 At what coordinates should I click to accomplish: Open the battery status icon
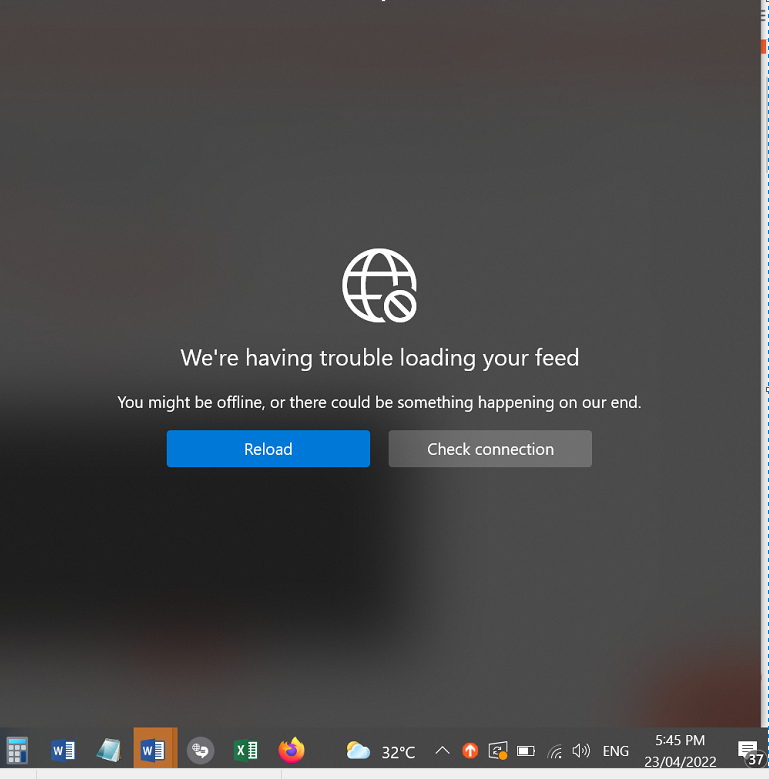[526, 751]
